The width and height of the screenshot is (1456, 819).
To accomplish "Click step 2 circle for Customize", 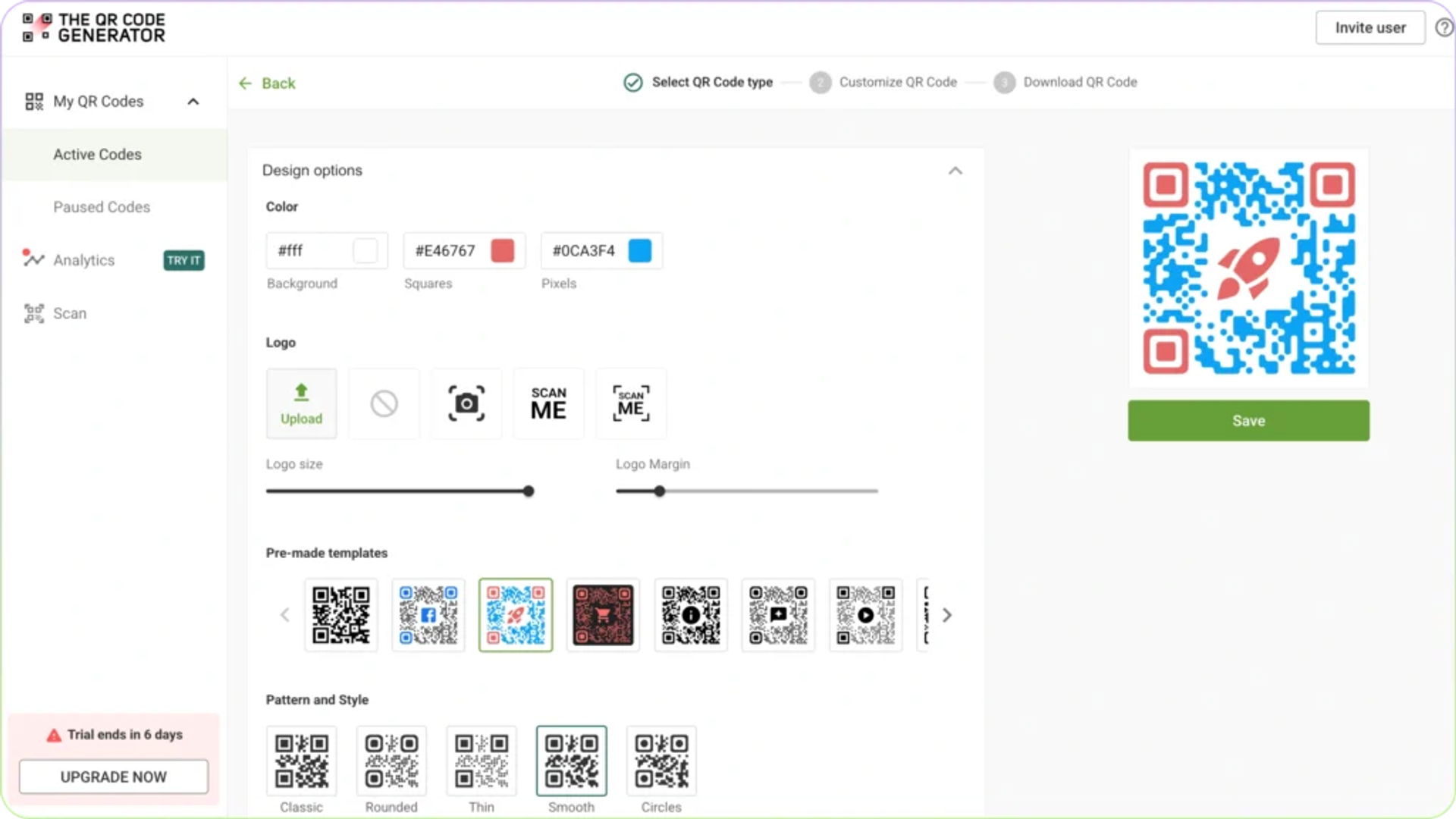I will pyautogui.click(x=820, y=82).
